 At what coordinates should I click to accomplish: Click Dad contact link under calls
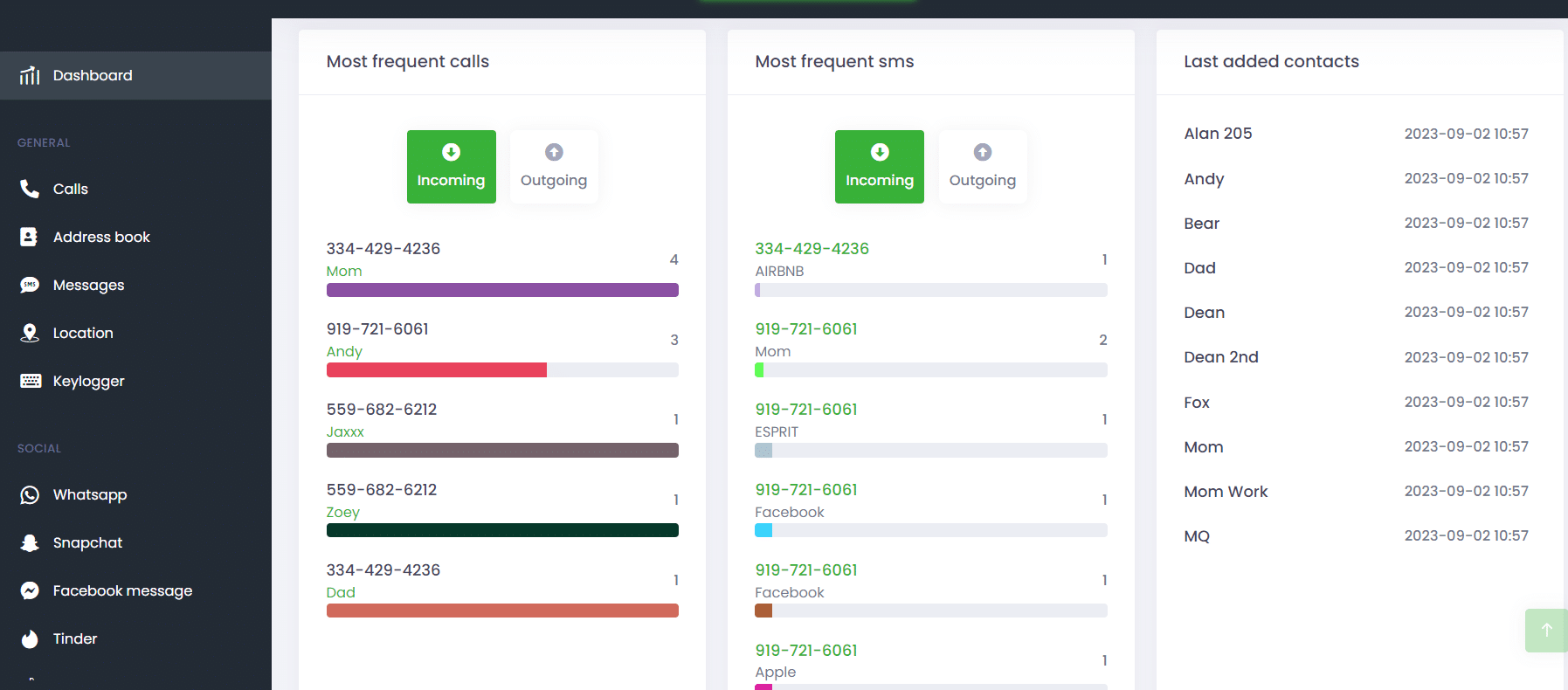(x=341, y=593)
